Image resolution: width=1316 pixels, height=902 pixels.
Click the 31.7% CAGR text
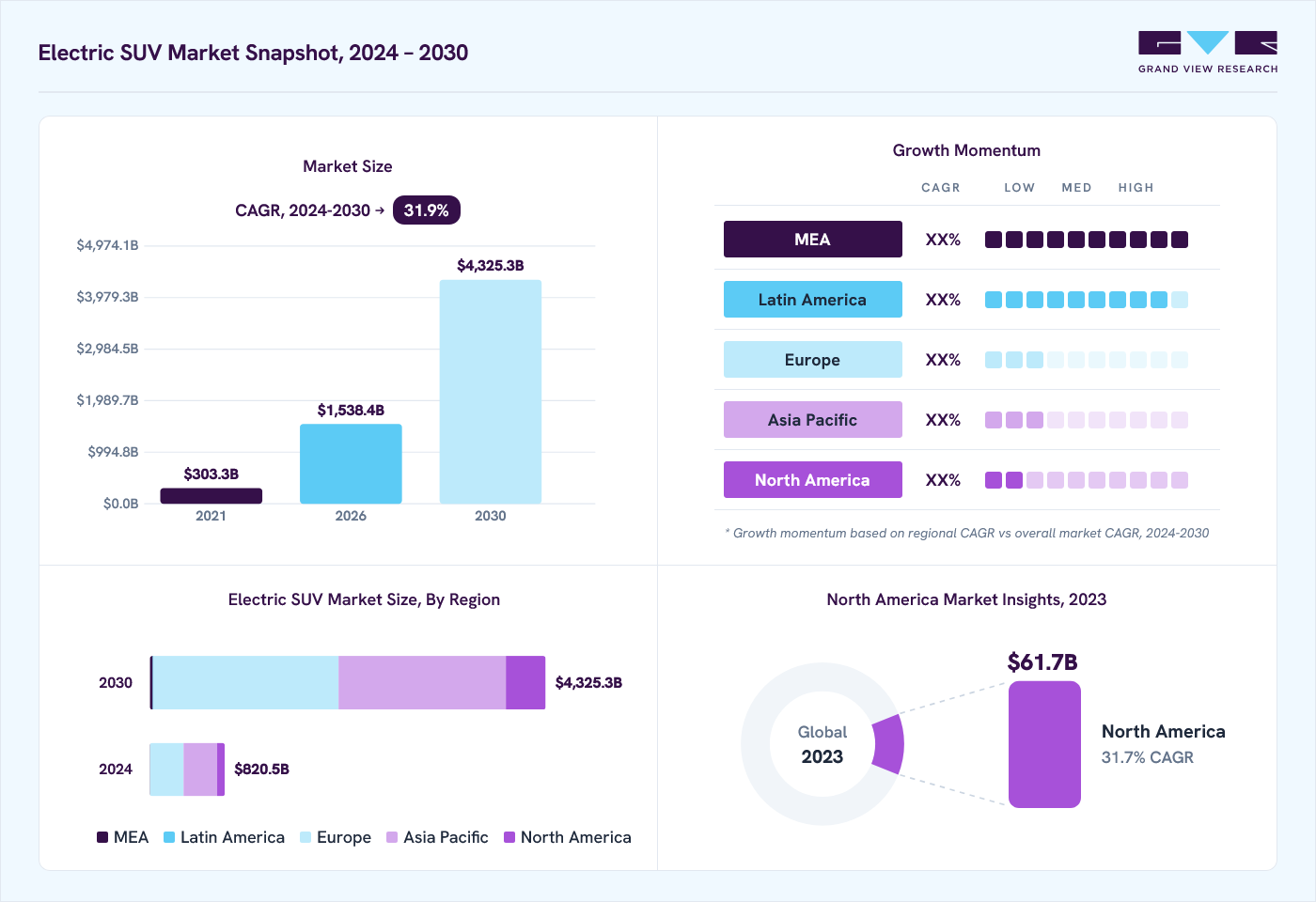point(1148,757)
